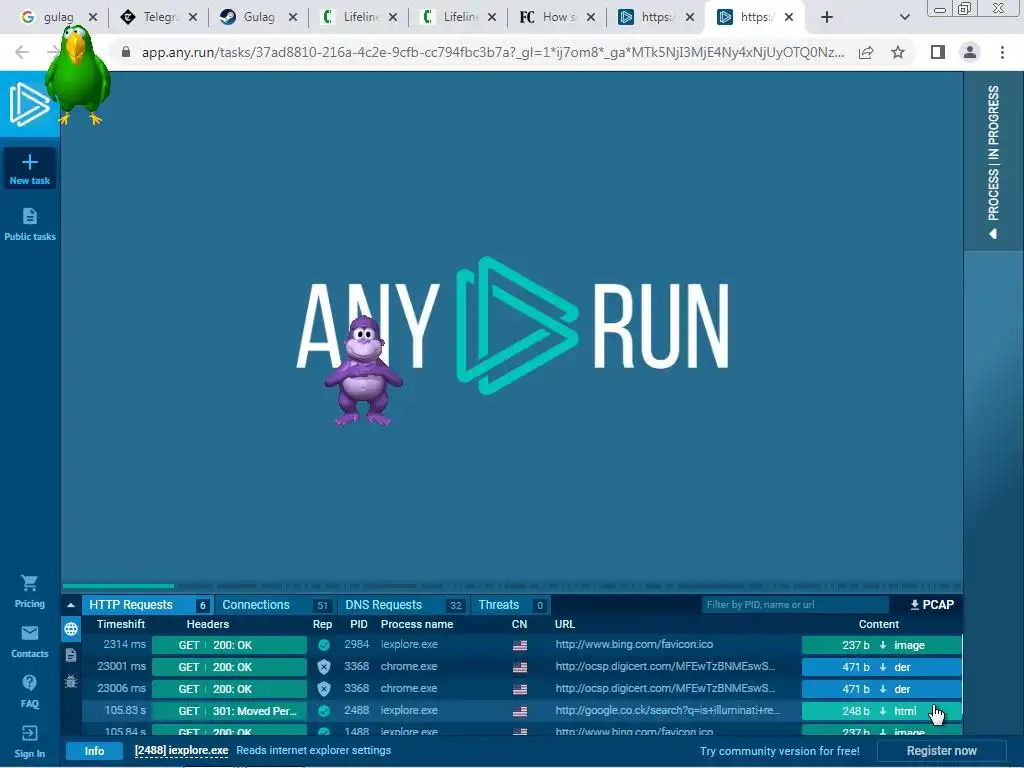Download the 248 b html content
Viewport: 1024px width, 768px height.
point(882,711)
